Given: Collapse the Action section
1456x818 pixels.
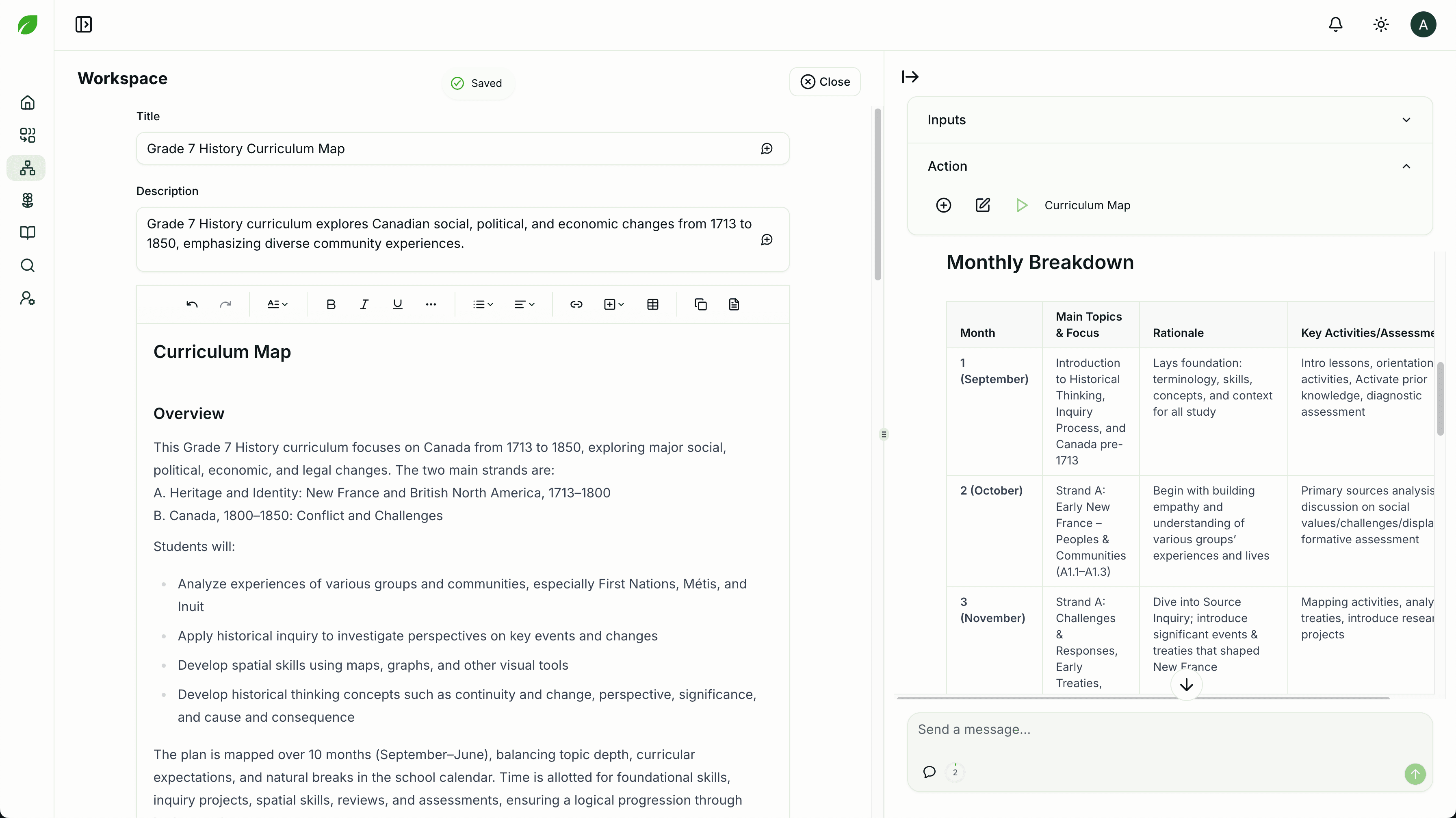Looking at the screenshot, I should 1406,166.
